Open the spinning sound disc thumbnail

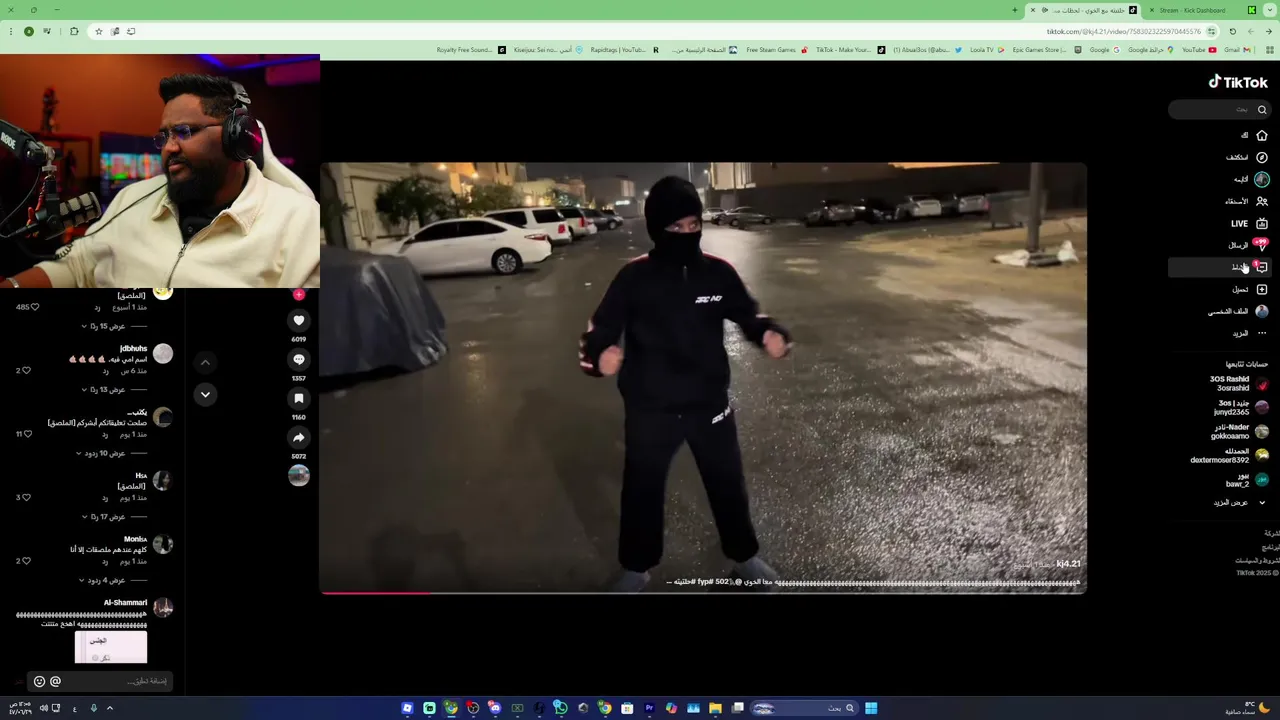point(298,475)
